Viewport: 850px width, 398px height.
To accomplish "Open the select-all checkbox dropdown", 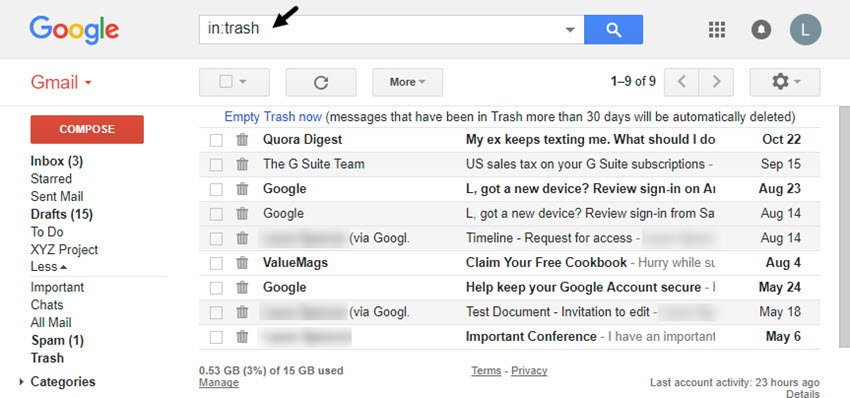I will coord(234,82).
